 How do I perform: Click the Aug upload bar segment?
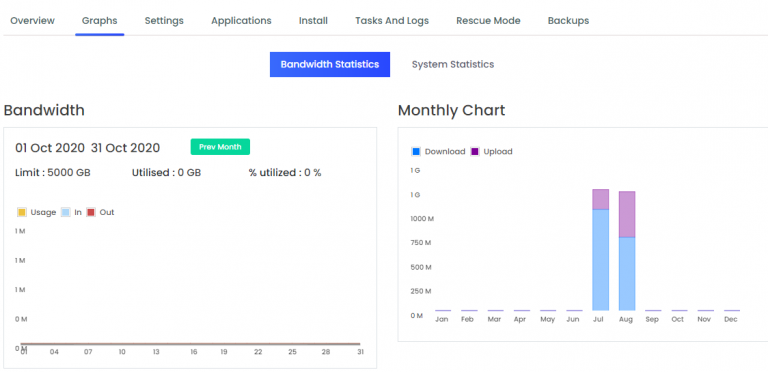coord(627,214)
